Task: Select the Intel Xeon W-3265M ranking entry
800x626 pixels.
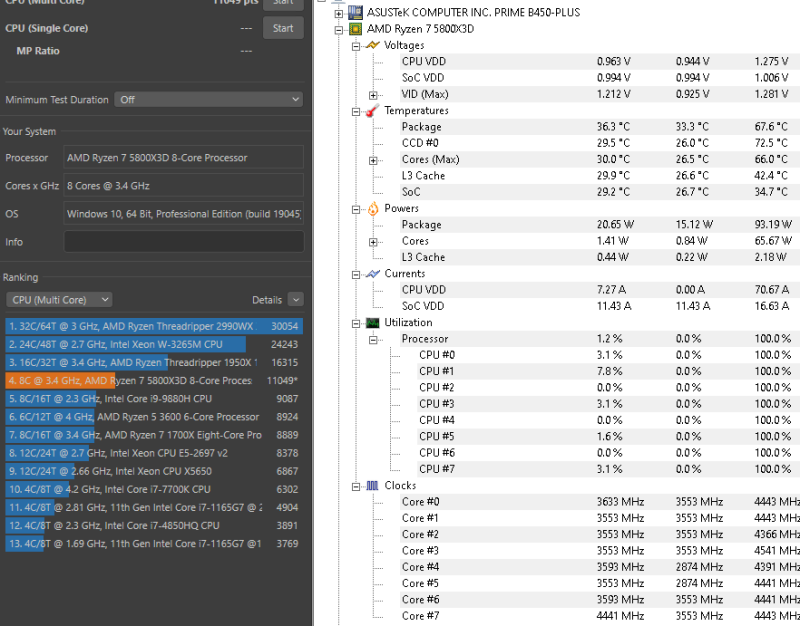Action: coord(154,344)
